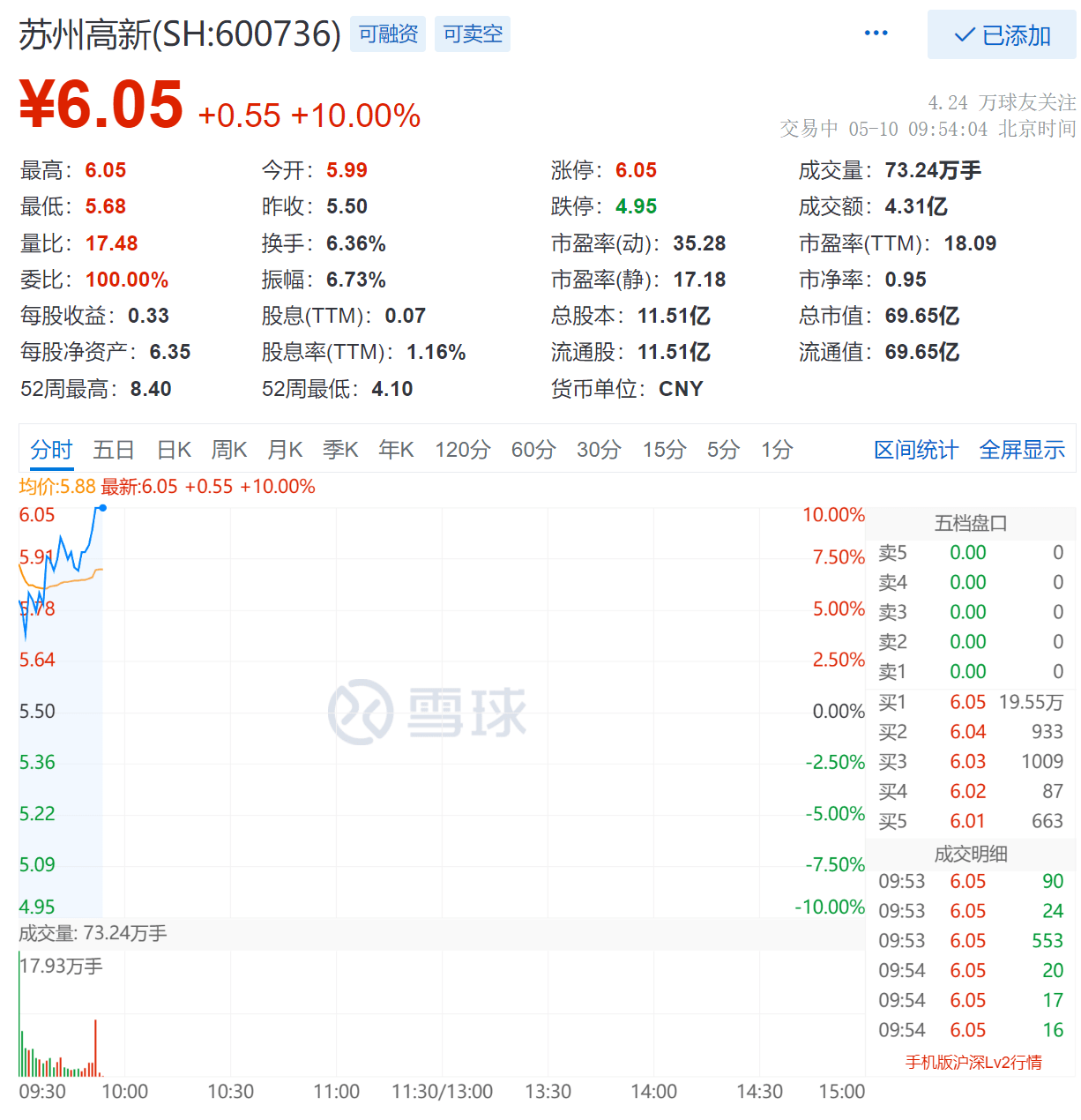Open the 手机版沪深Lv2行情 link

pos(973,1062)
